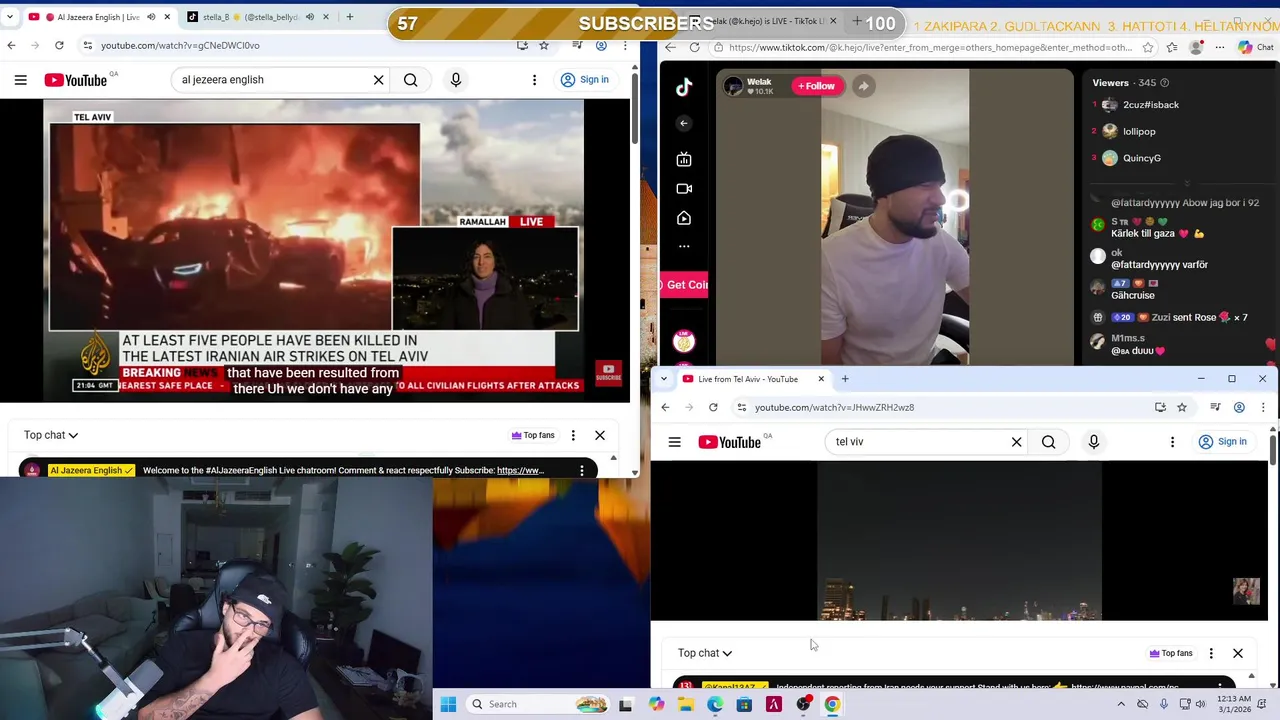This screenshot has width=1280, height=720.
Task: Clear the 'al jezeera english' search text
Action: pos(378,80)
